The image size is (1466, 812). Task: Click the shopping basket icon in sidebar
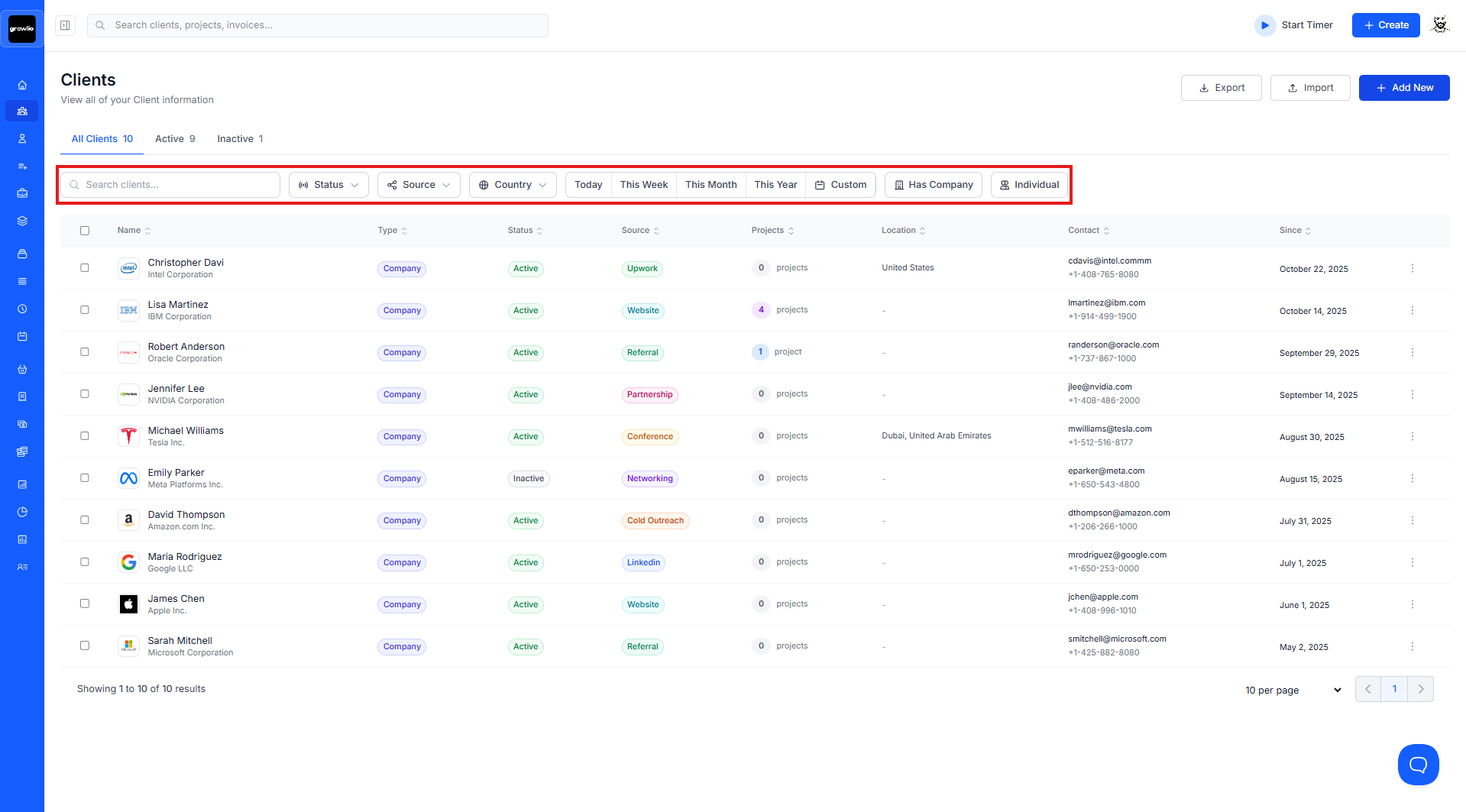22,369
